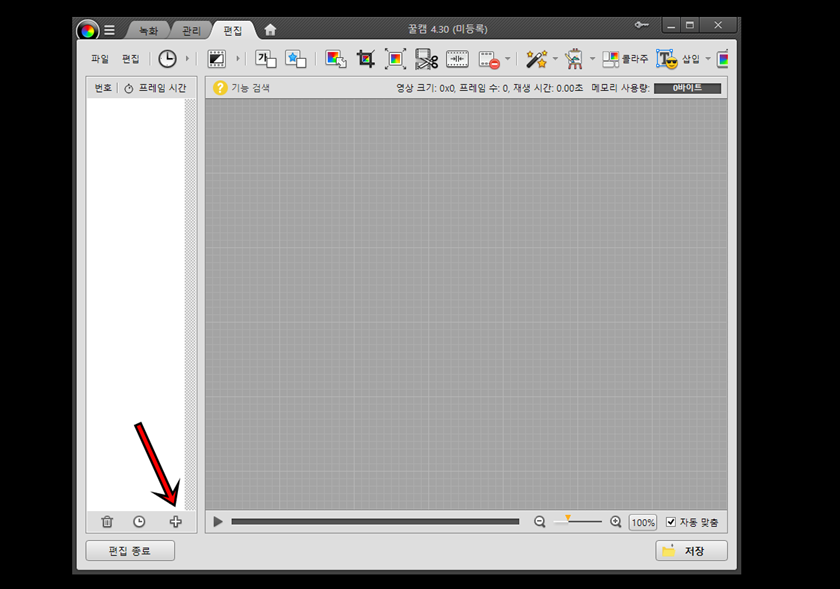Screen dimensions: 840x589
Task: Expand the arrow next to the film frame tool
Action: point(237,58)
